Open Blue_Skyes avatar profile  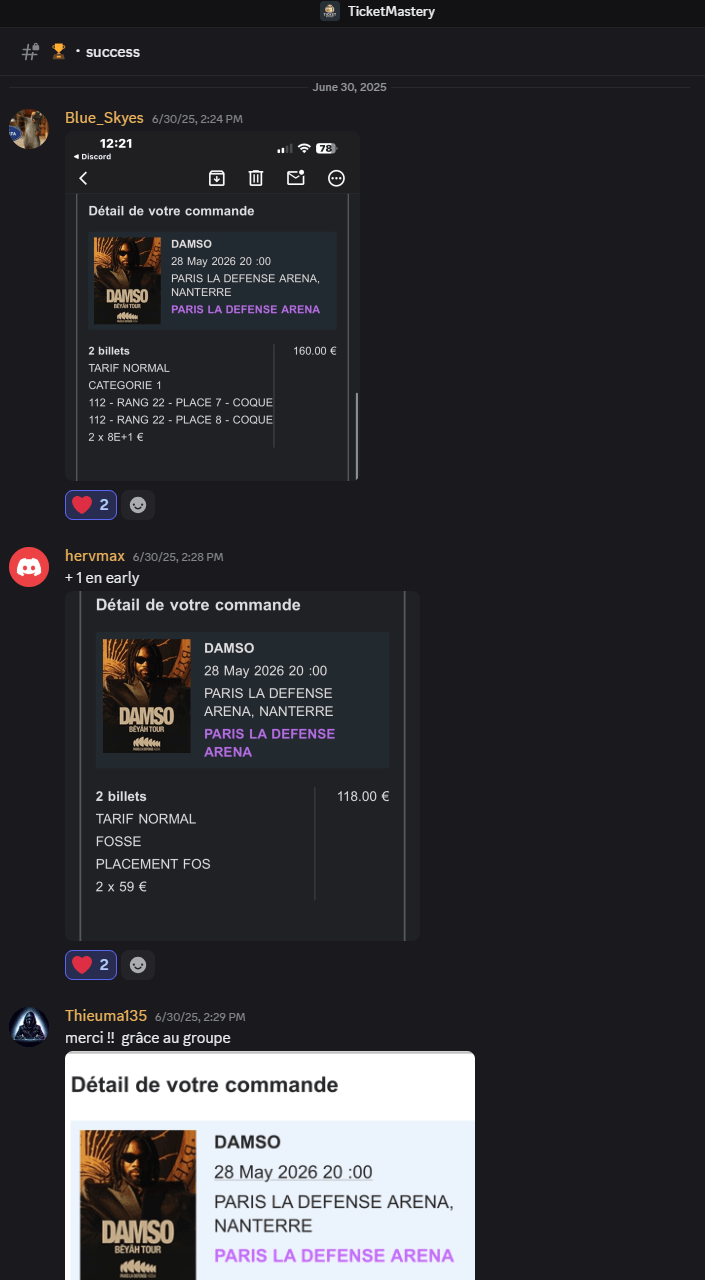[29, 129]
